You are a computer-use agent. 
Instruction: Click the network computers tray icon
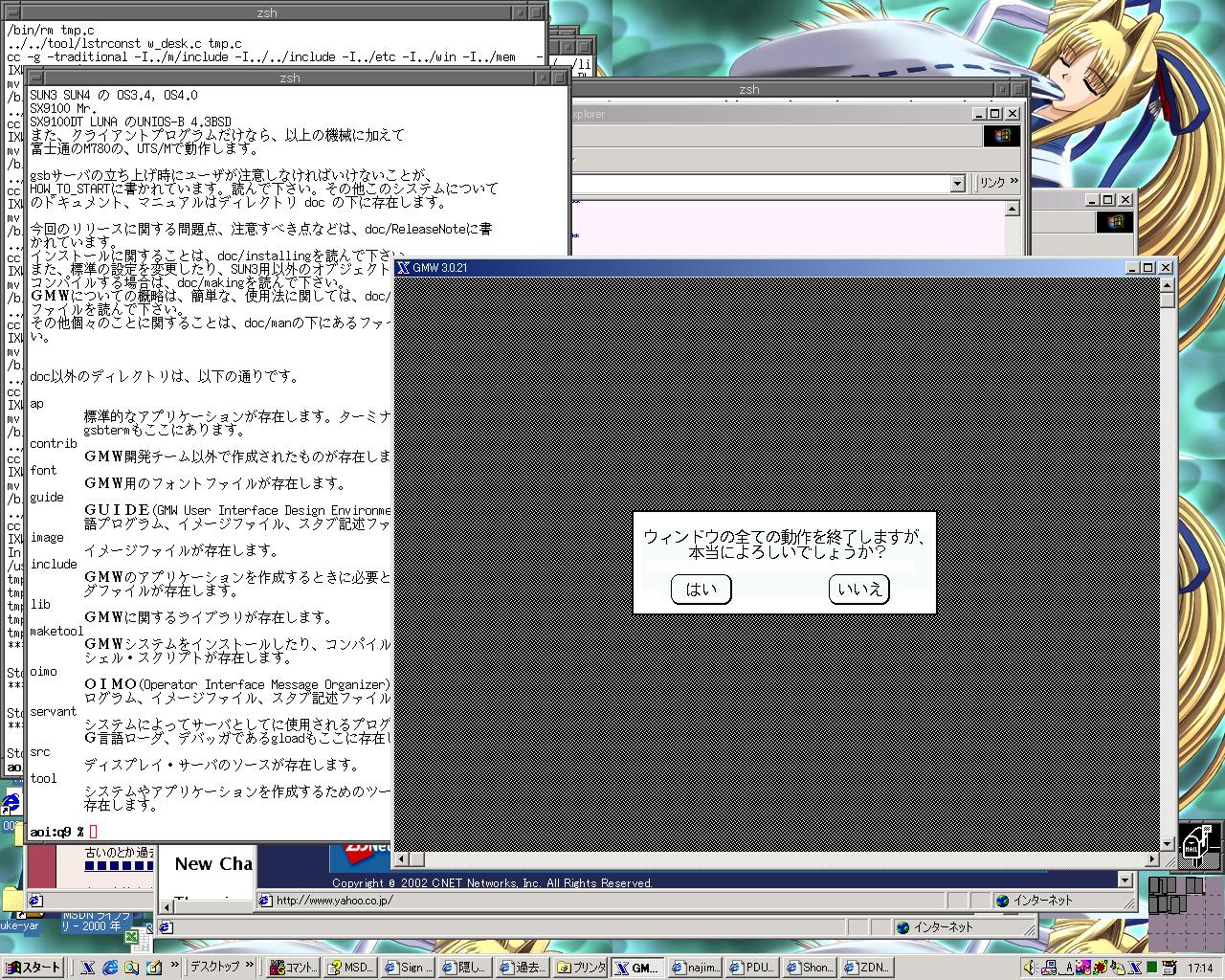click(x=1050, y=968)
